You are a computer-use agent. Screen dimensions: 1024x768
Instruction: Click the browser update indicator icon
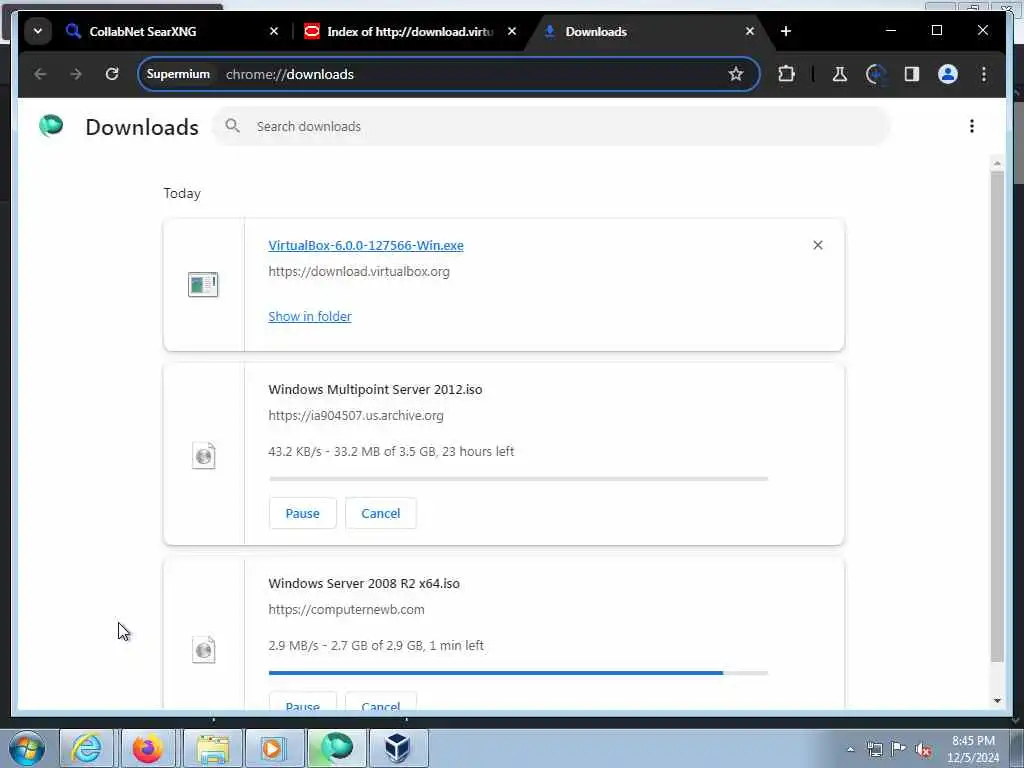click(x=876, y=74)
